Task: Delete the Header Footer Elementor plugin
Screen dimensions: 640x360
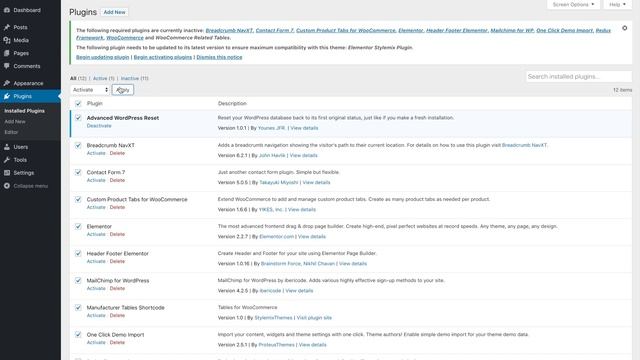Action: click(x=117, y=261)
